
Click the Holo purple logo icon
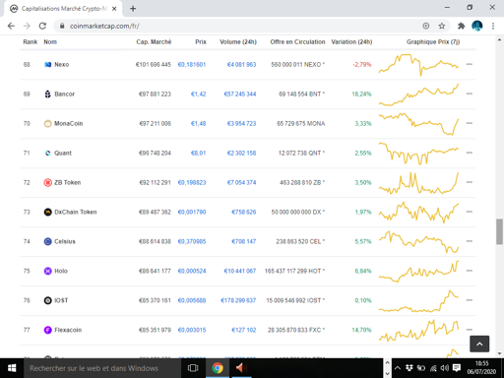point(48,271)
